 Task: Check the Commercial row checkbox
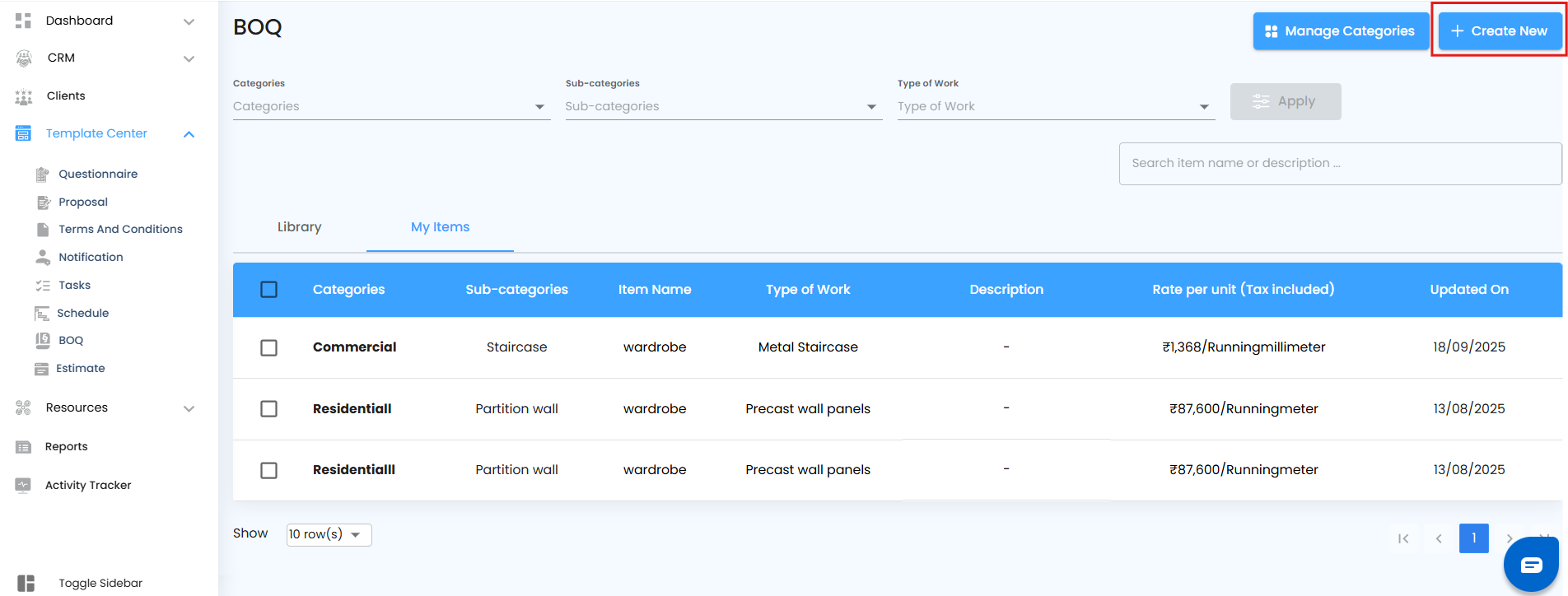[268, 347]
